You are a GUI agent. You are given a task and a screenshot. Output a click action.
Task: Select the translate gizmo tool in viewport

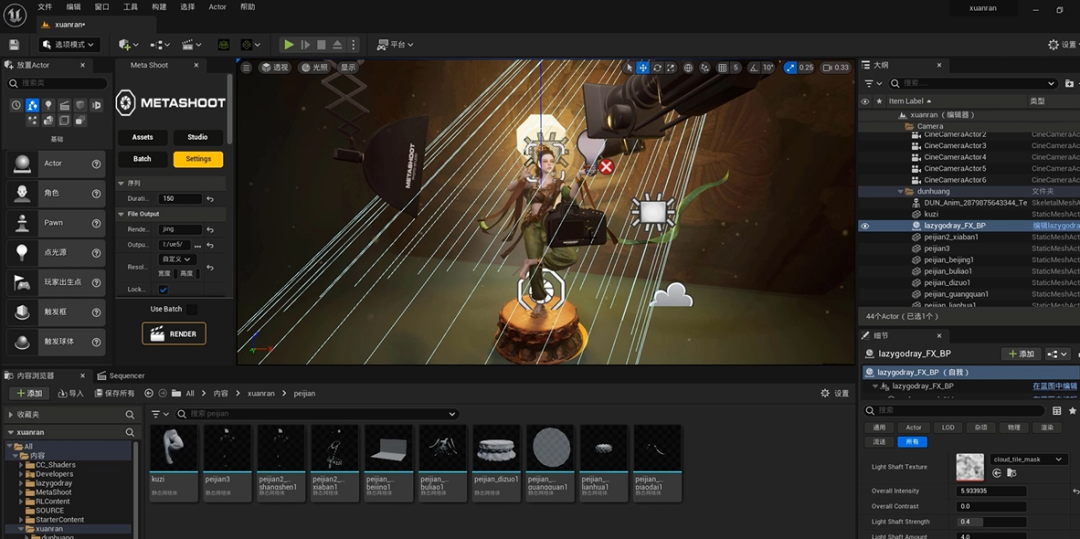643,67
